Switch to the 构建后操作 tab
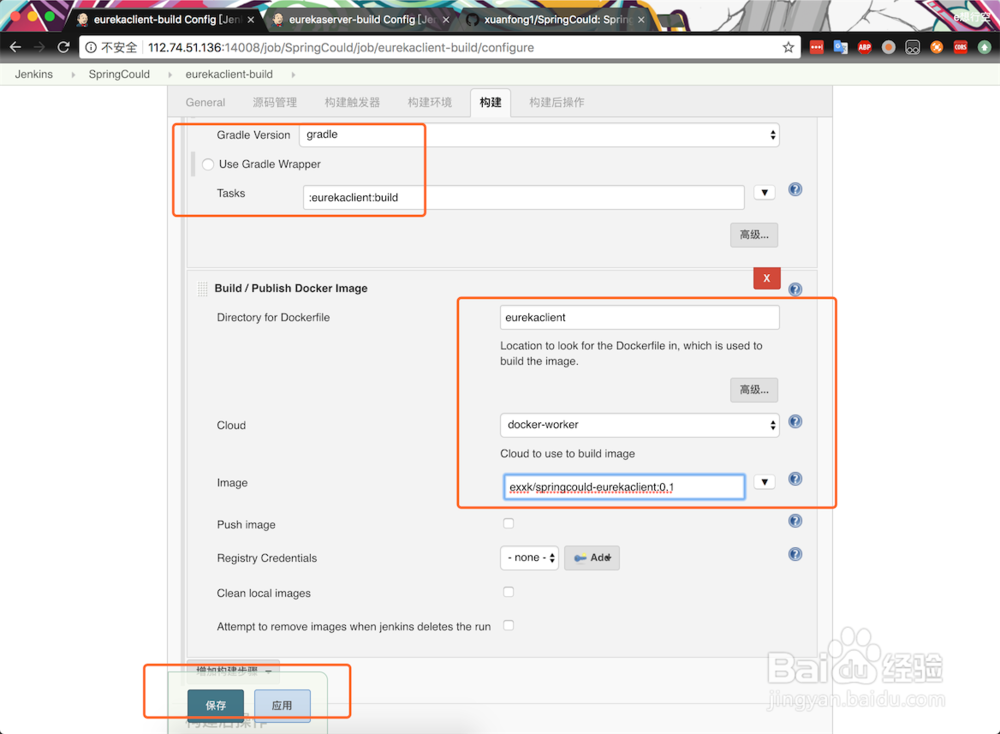1000x734 pixels. click(x=557, y=103)
